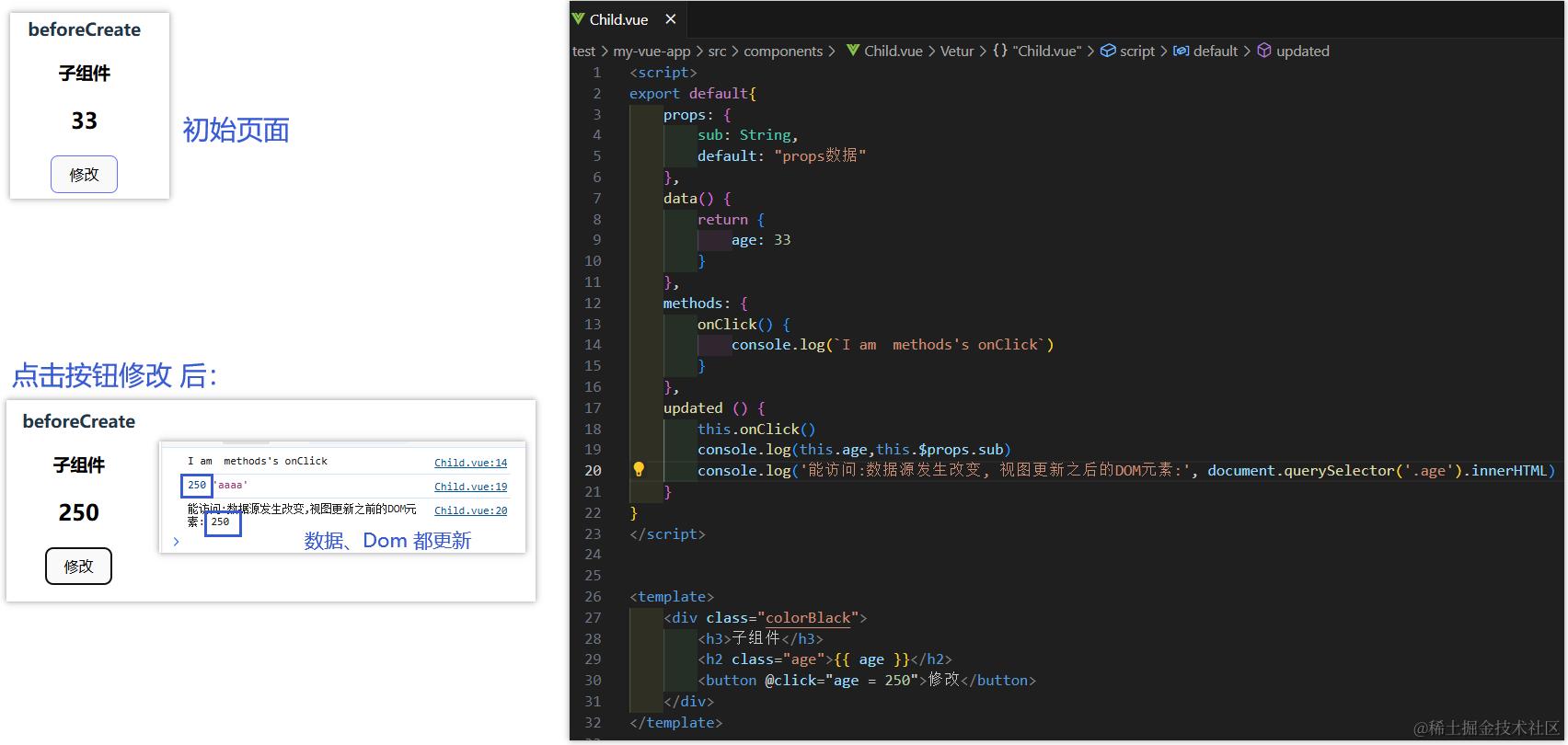Open the 'my-vue-app' breadcrumb segment

coord(651,52)
